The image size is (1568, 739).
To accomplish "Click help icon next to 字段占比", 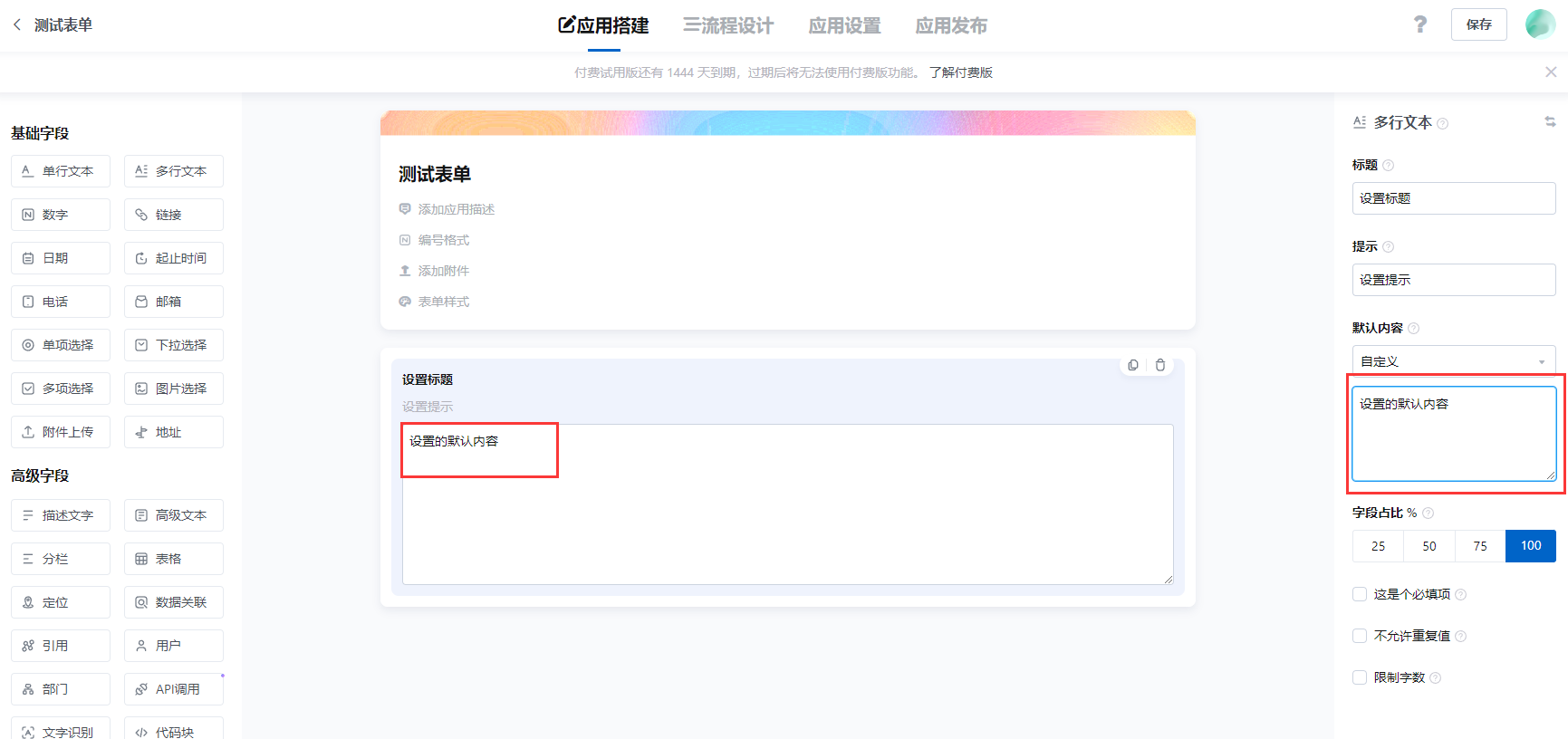I will (x=1429, y=513).
